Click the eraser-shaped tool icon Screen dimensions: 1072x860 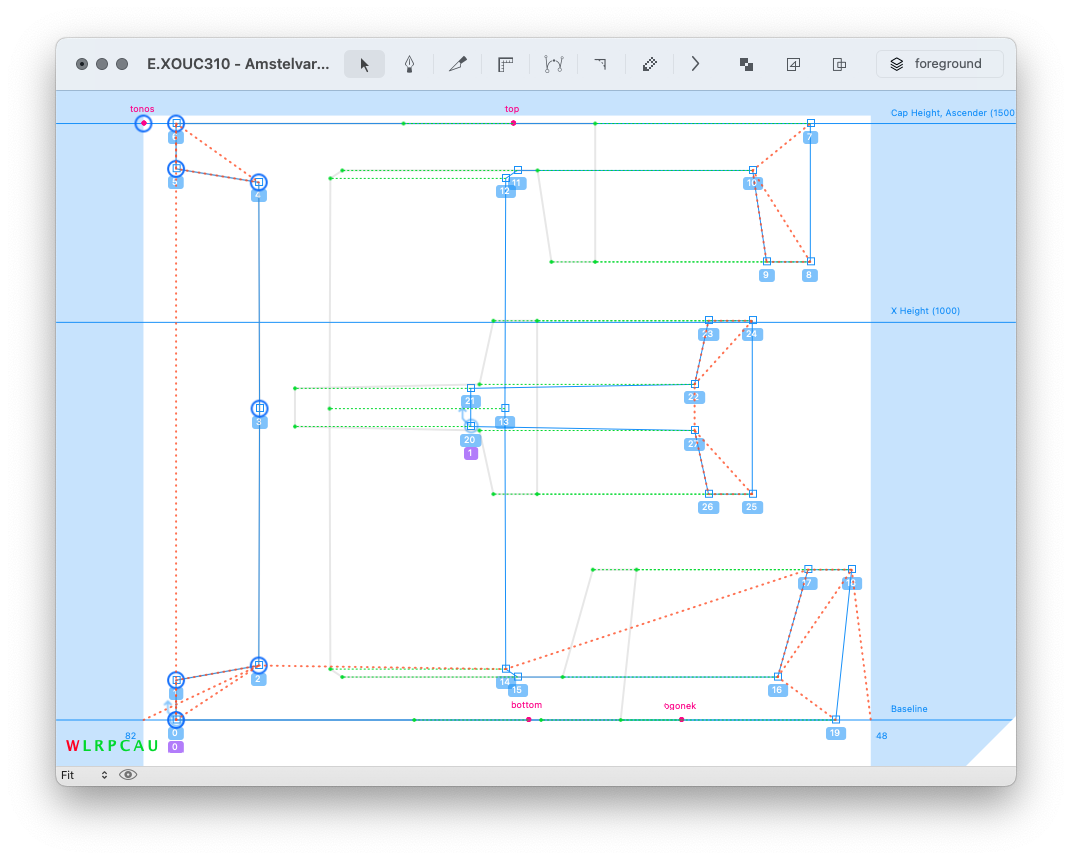pyautogui.click(x=649, y=64)
